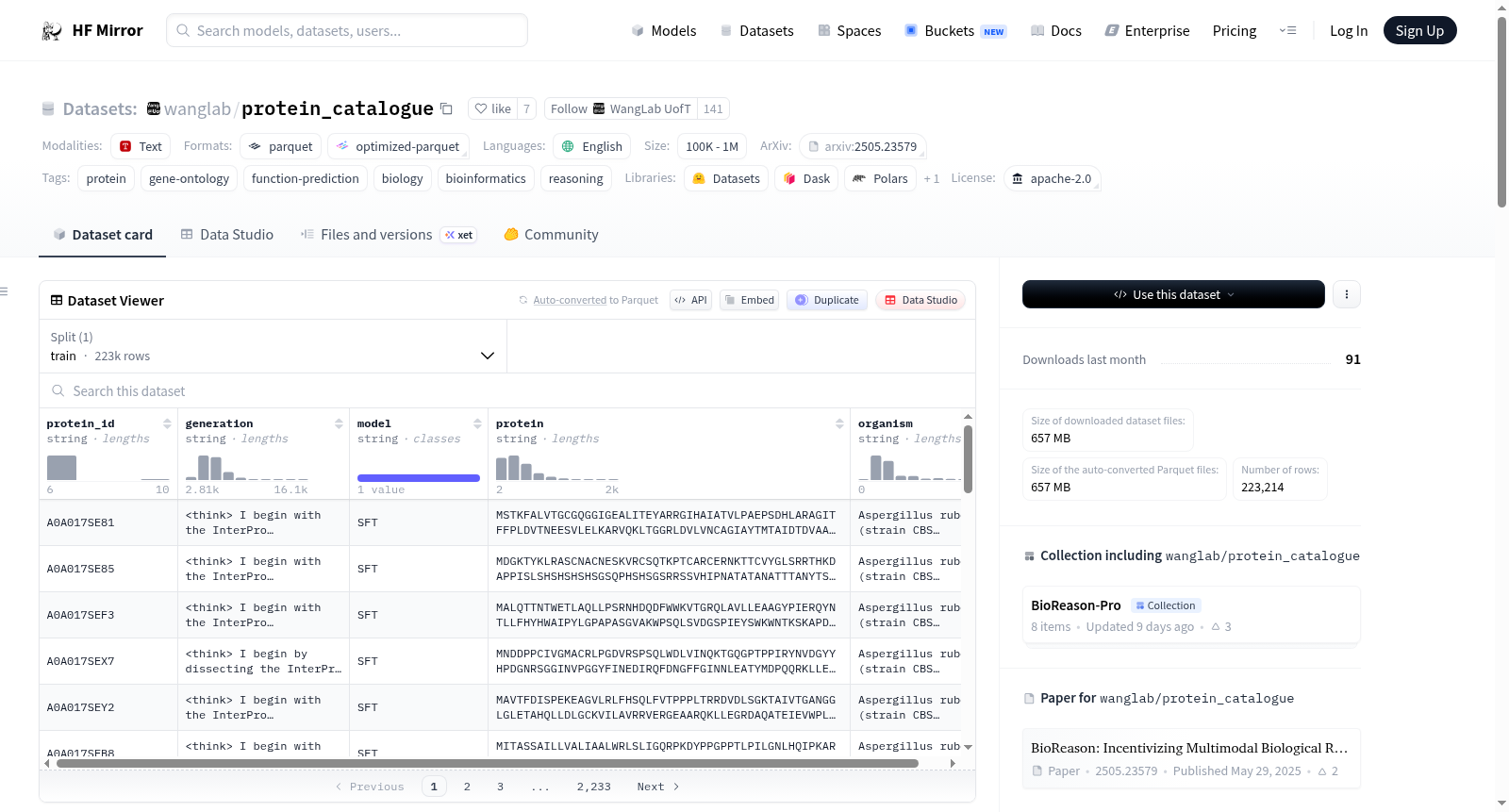
Task: Click the apache-2.0 license tag
Action: coord(1052,178)
